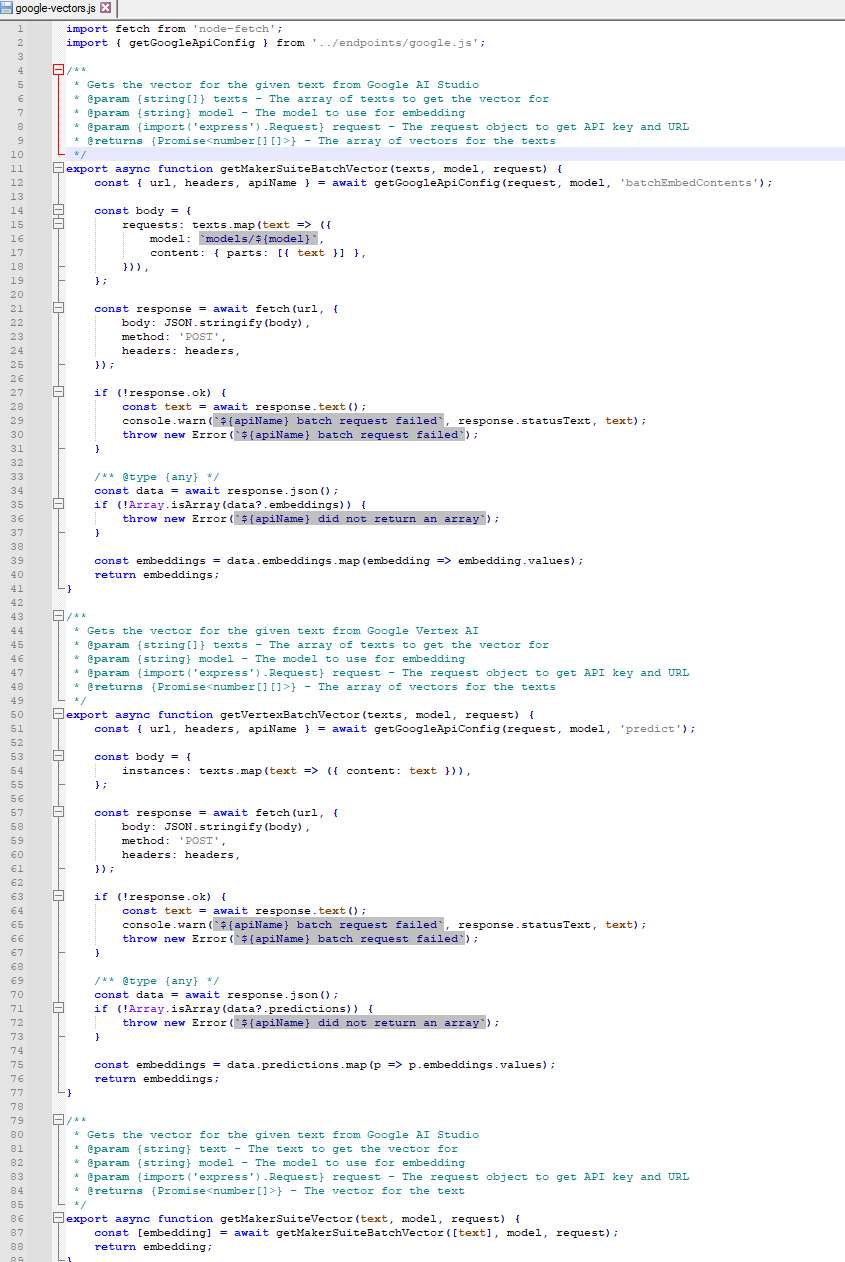
Task: Collapse the getVertexBatchVector function at line 50
Action: pyautogui.click(x=58, y=714)
